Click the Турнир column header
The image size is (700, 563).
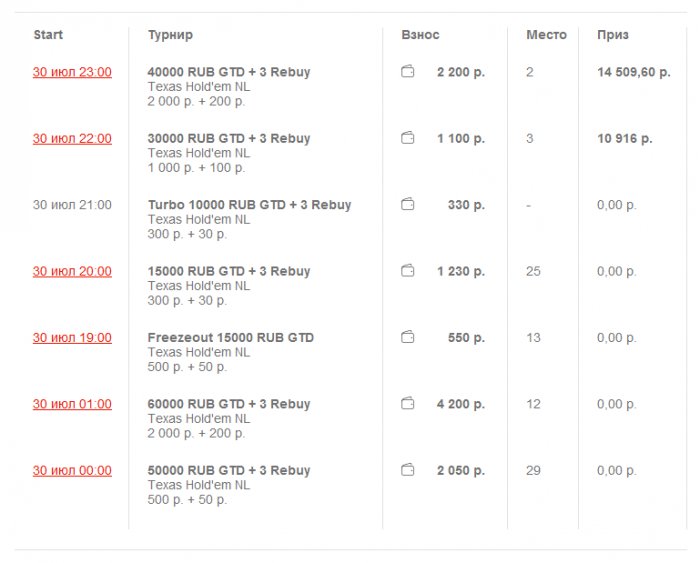click(x=170, y=35)
